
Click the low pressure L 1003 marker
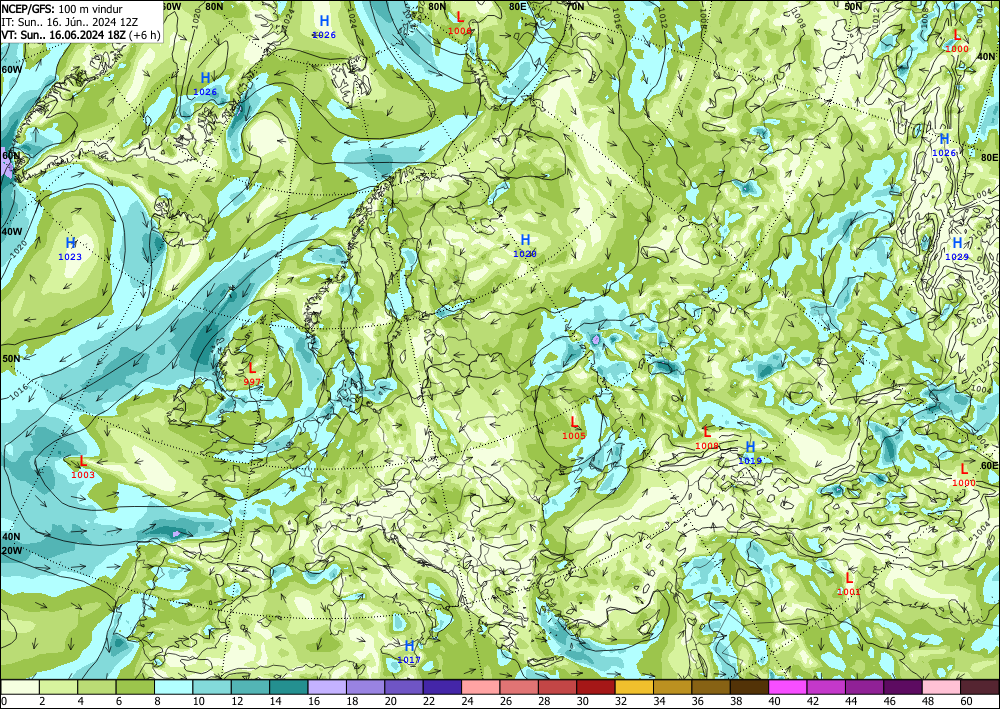82,467
